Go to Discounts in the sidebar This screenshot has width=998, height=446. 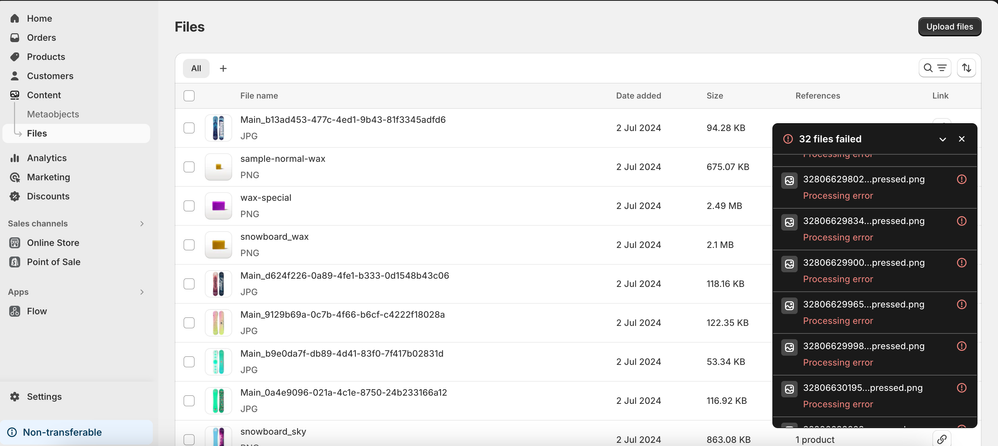(x=48, y=196)
